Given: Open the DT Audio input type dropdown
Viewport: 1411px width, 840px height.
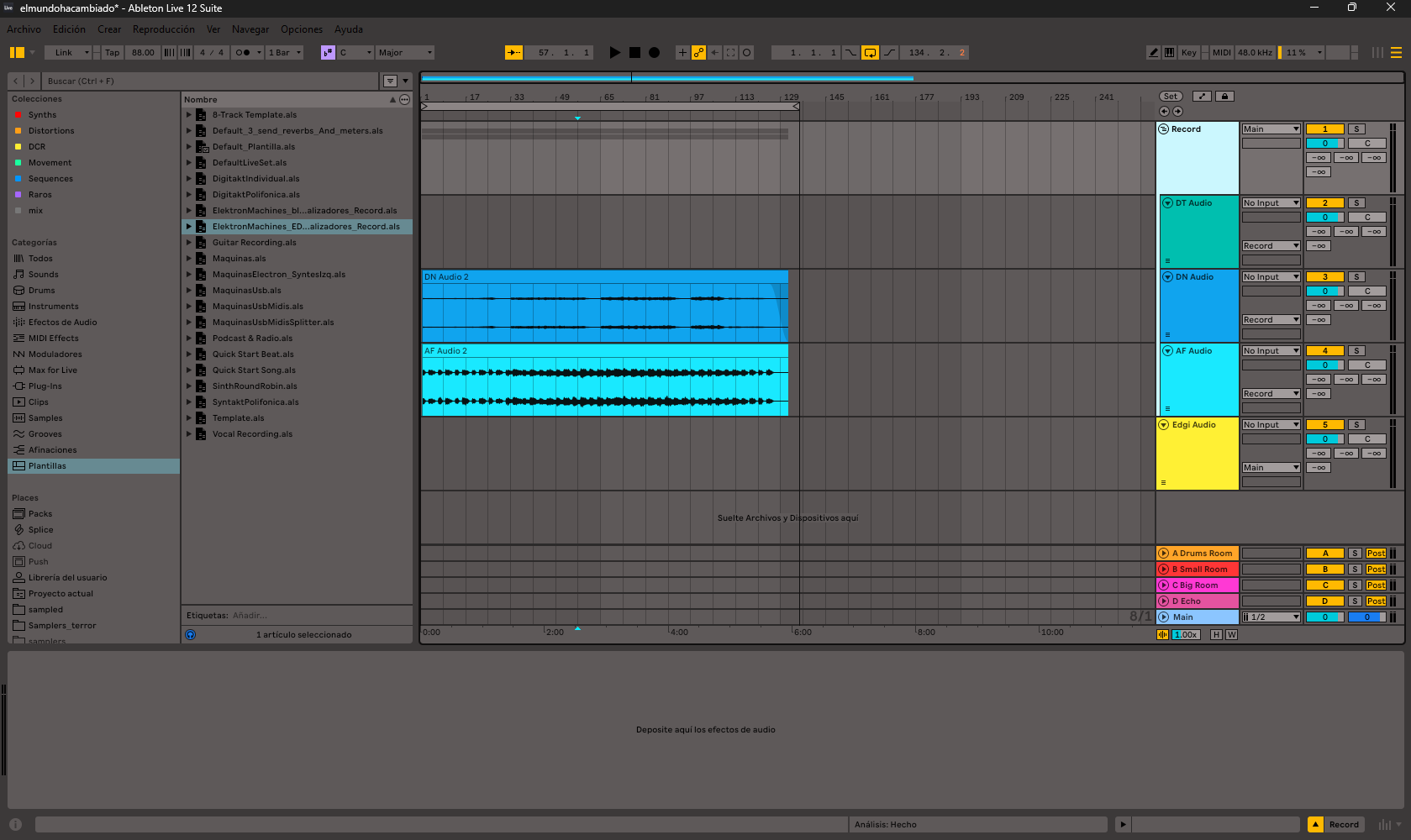Looking at the screenshot, I should tap(1271, 203).
